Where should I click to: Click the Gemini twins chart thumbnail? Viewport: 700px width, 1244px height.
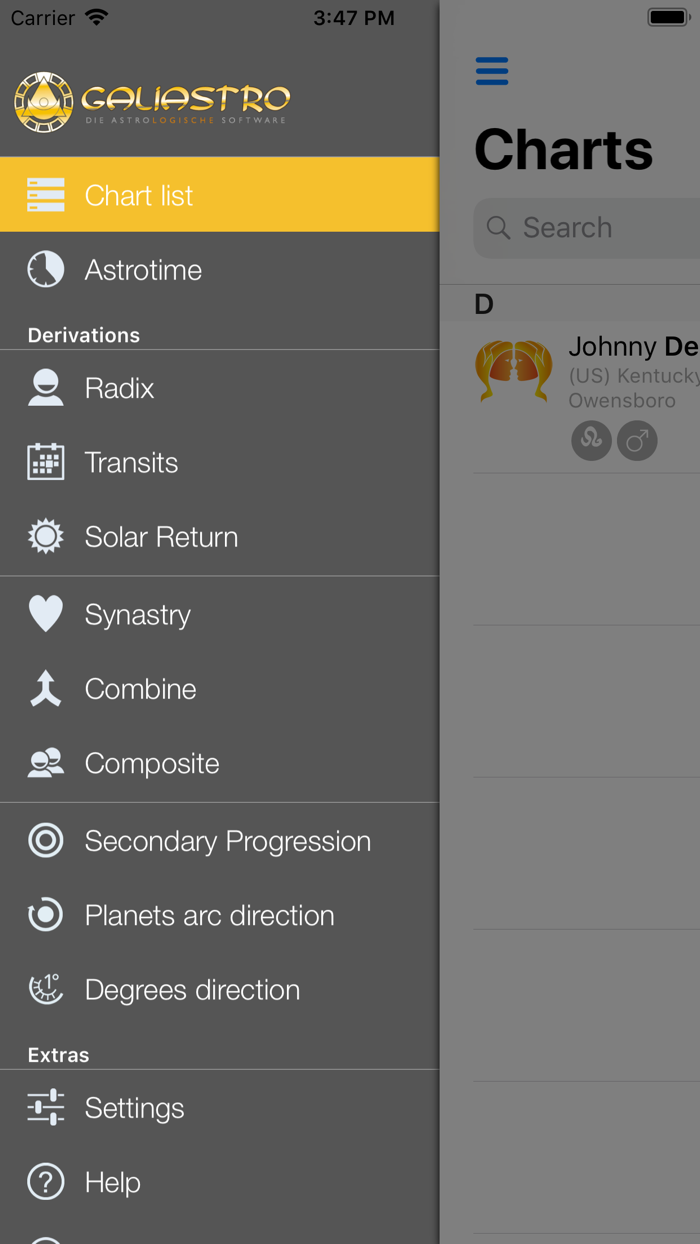pyautogui.click(x=514, y=371)
